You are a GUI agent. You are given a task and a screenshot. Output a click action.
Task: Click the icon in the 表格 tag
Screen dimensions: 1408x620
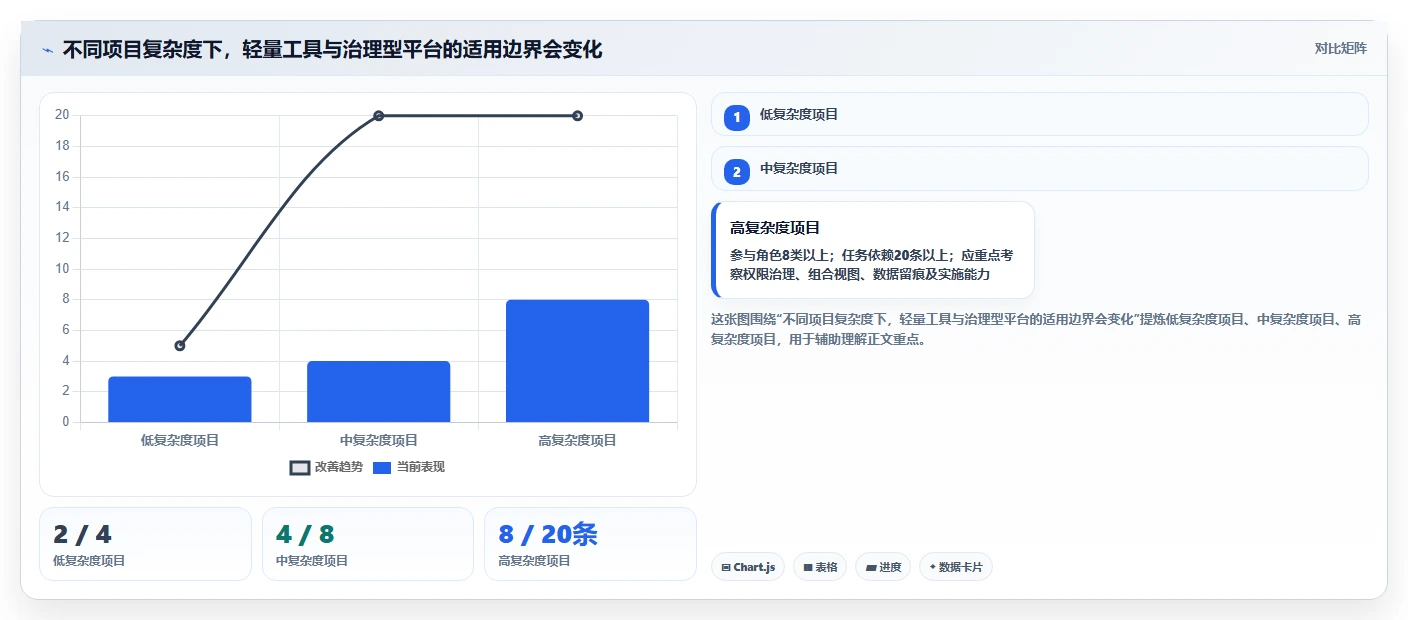[808, 568]
